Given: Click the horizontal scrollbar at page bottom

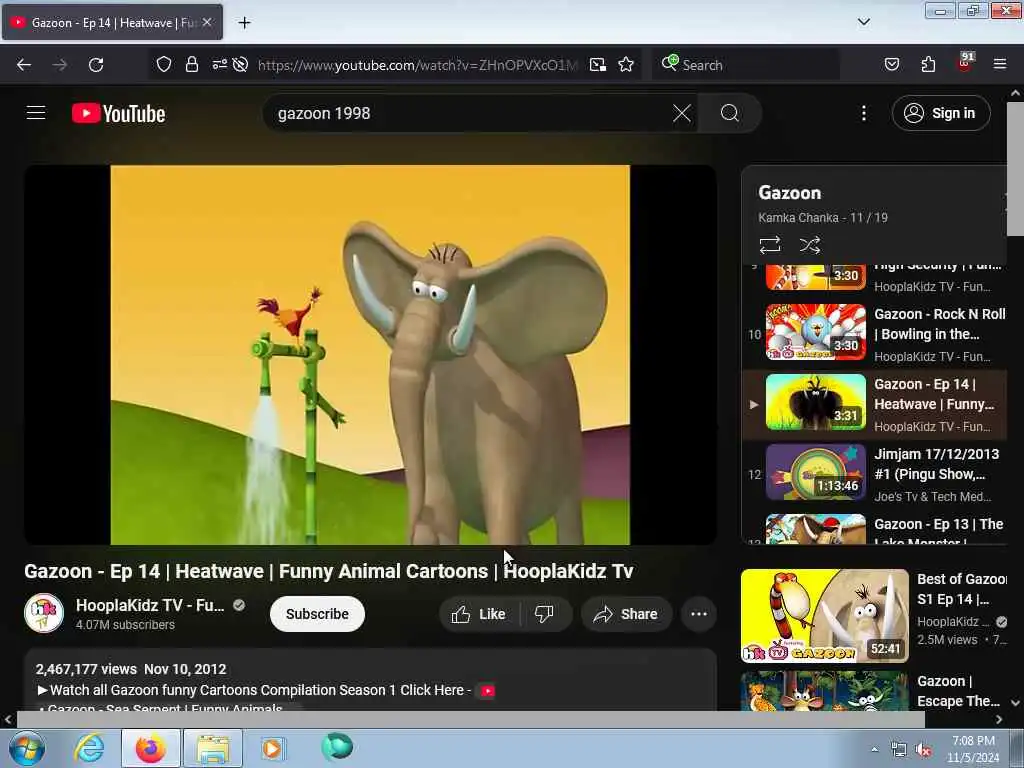Looking at the screenshot, I should coord(470,719).
